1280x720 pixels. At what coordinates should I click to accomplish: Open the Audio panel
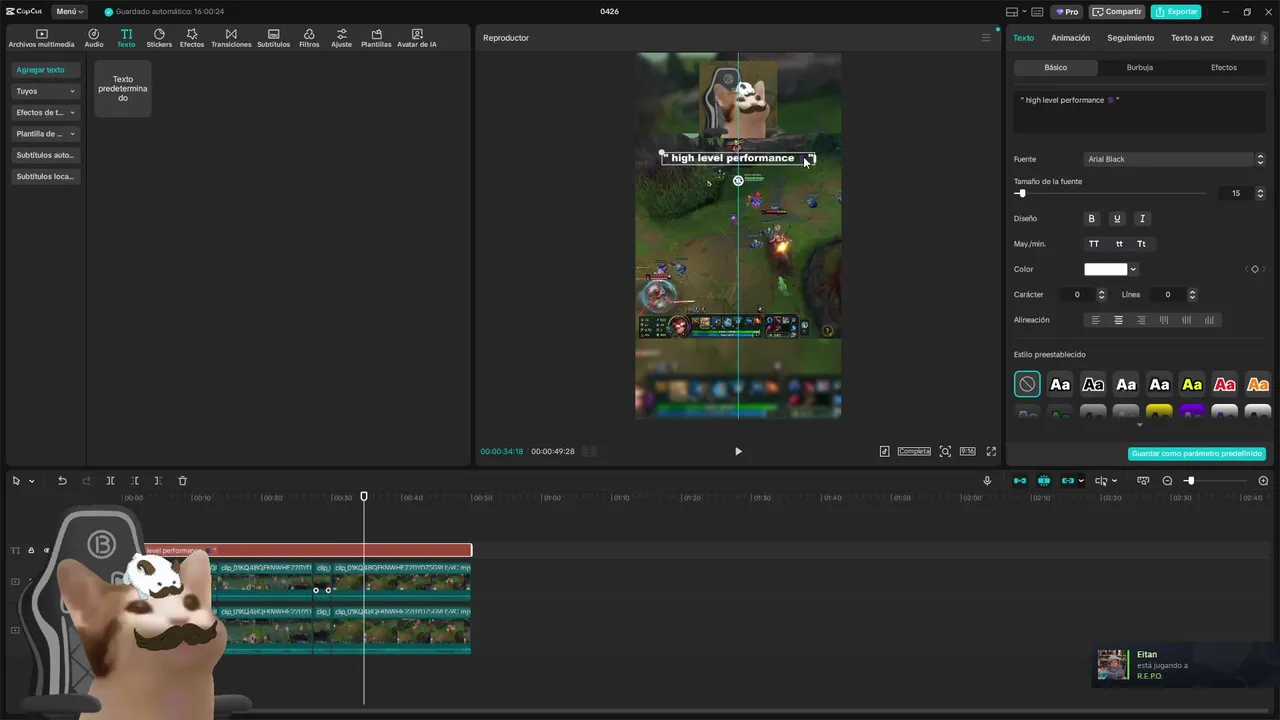point(94,39)
